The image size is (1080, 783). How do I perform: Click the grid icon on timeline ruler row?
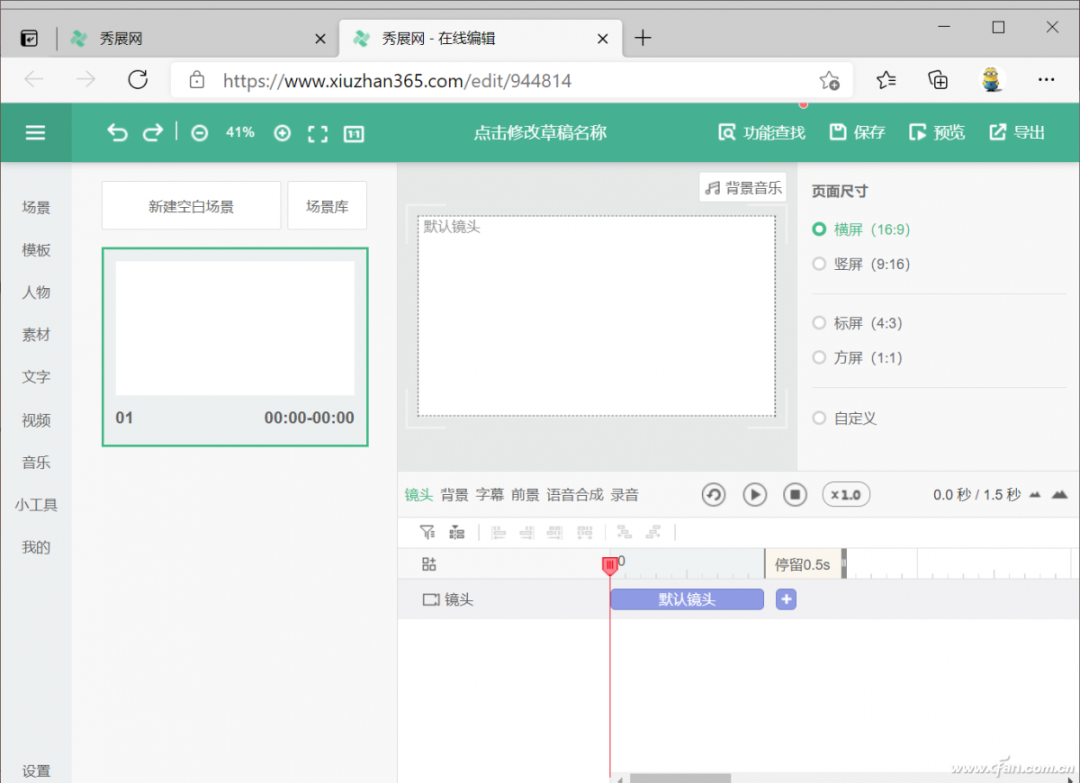[429, 565]
